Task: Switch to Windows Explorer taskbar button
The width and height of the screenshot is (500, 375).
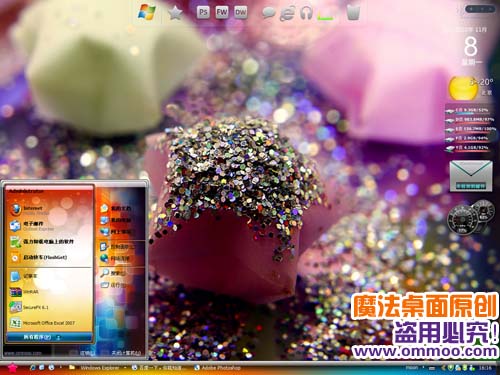Action: (x=95, y=368)
